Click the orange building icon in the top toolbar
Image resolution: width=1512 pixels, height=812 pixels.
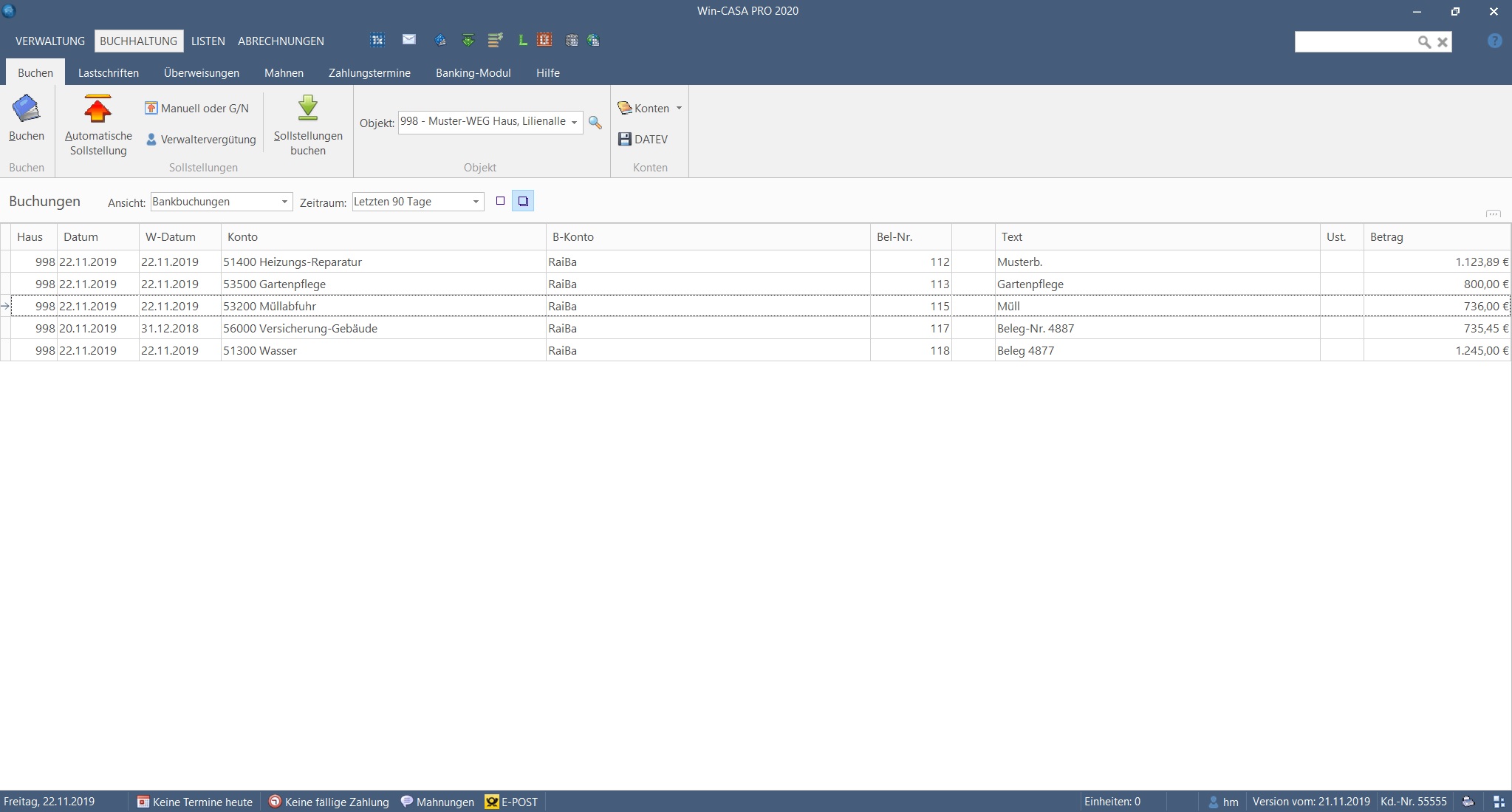[544, 40]
